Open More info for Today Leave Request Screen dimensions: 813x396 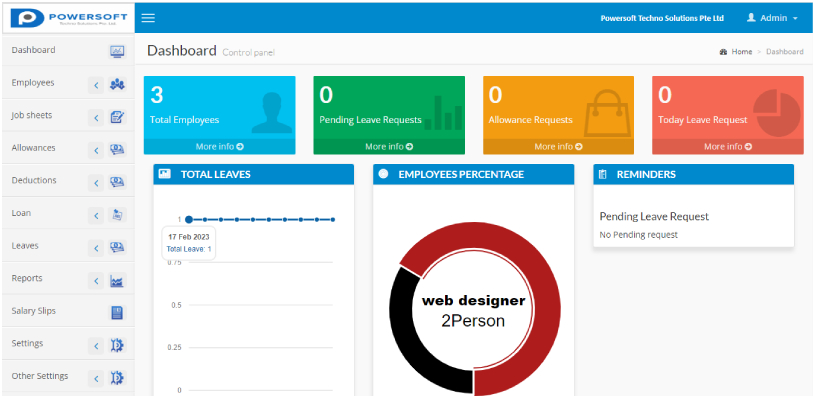[x=727, y=147]
